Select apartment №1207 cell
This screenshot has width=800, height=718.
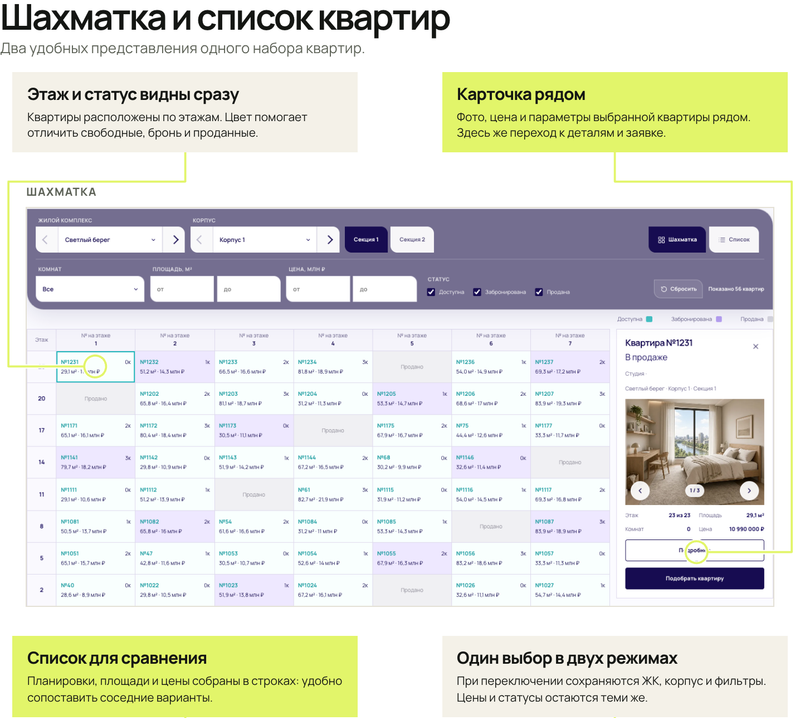[x=570, y=399]
